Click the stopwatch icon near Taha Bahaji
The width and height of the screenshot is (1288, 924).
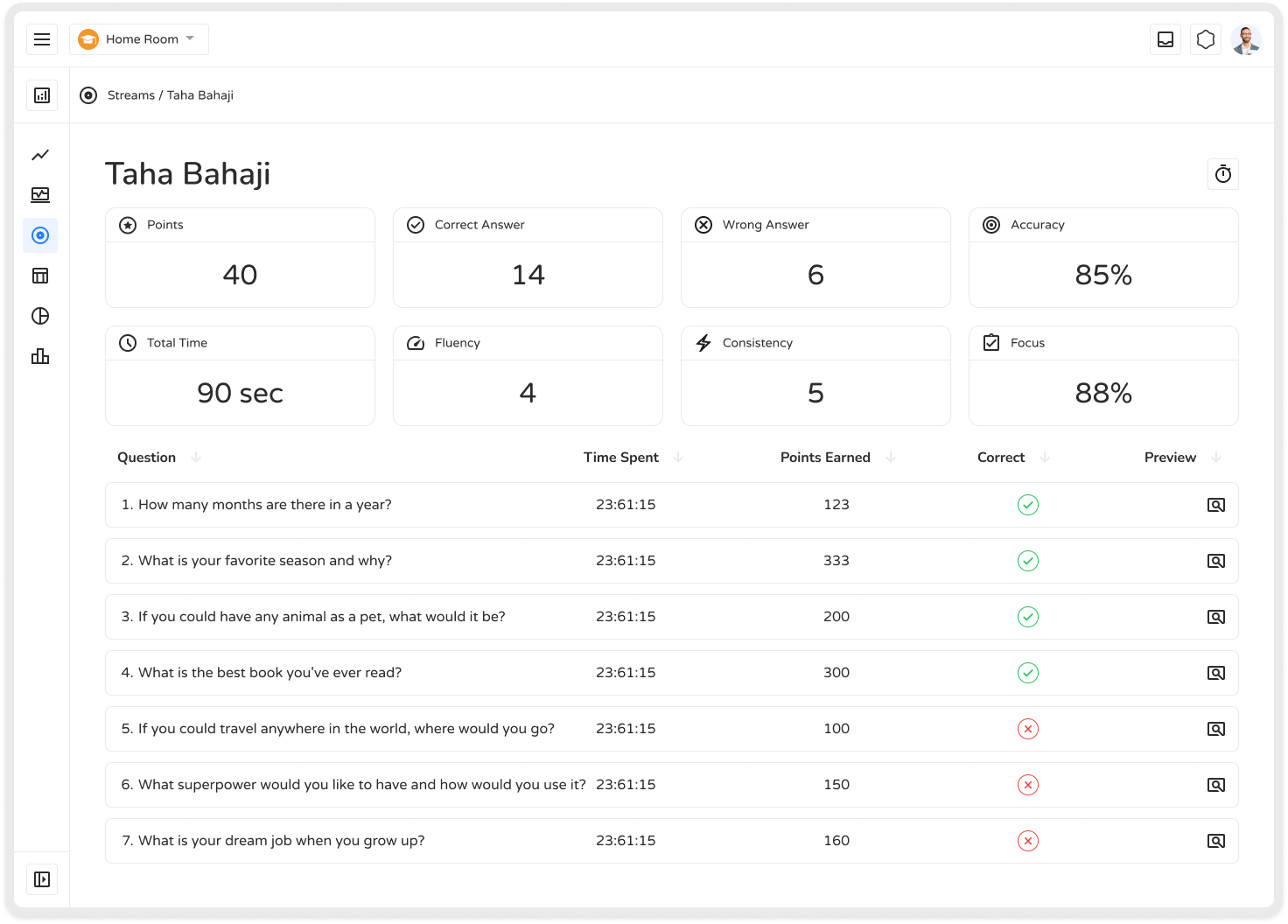tap(1222, 174)
